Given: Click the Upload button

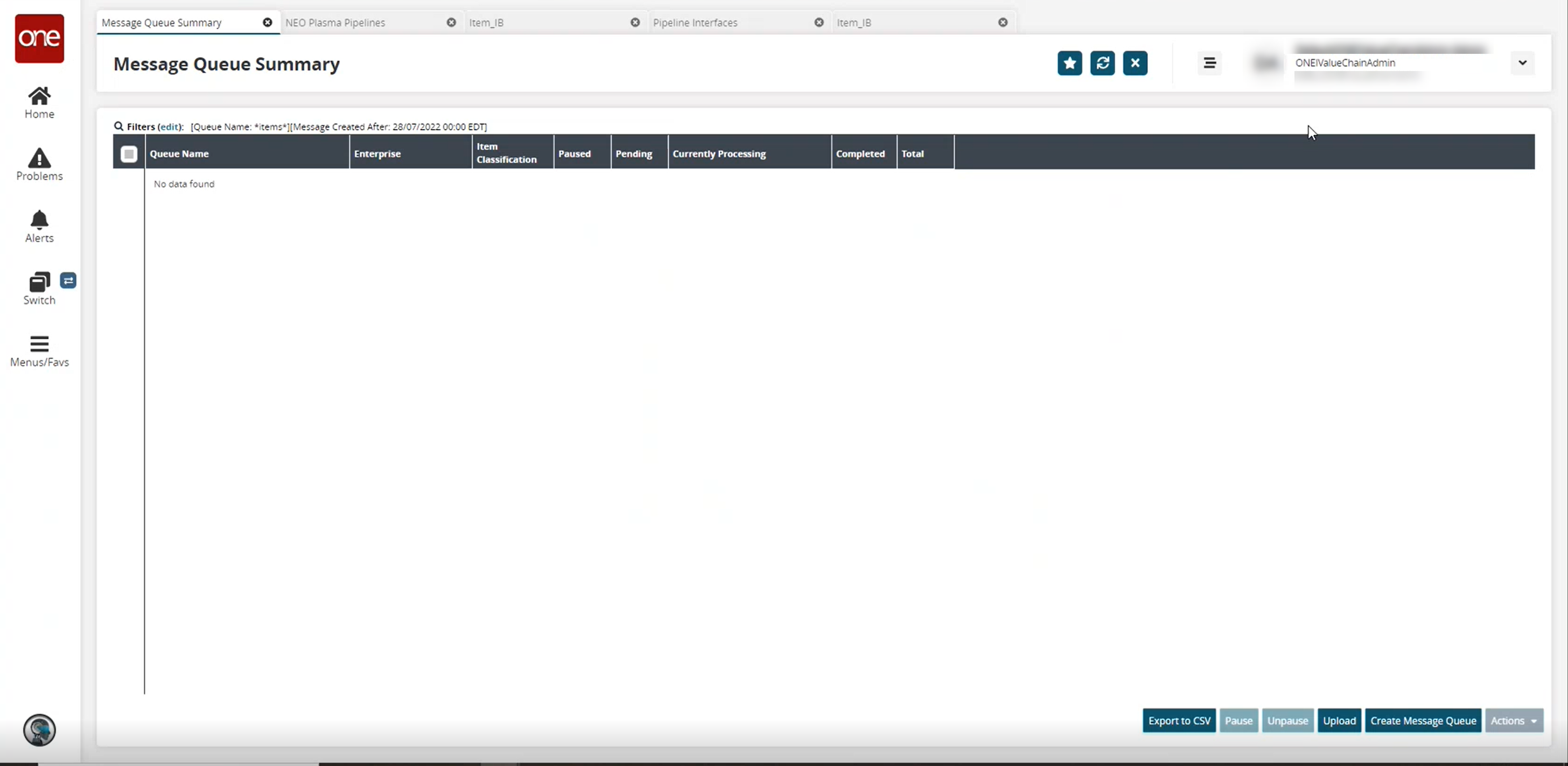Looking at the screenshot, I should coord(1339,720).
